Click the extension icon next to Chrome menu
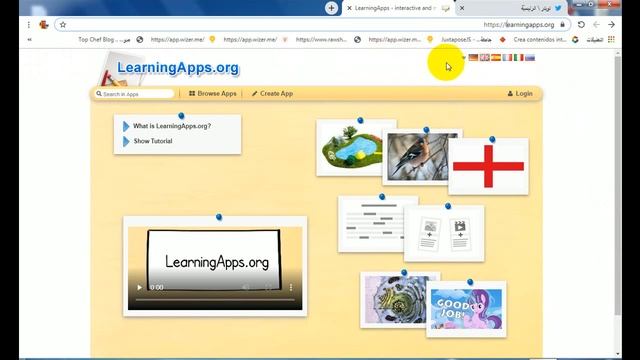640x360 pixels. click(x=44, y=25)
